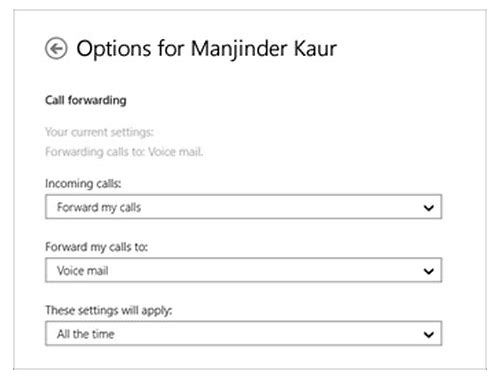
Task: Open the Forward my calls to dropdown
Action: (x=244, y=270)
